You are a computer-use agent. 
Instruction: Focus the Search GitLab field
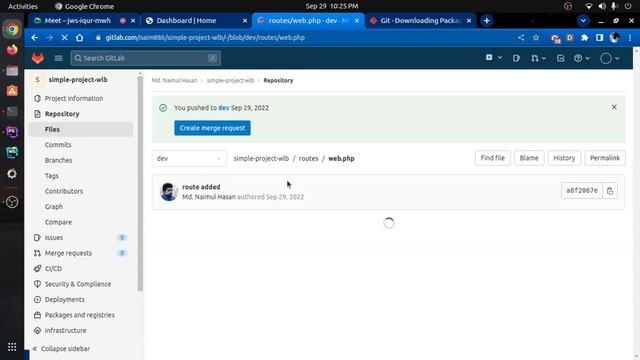click(x=146, y=58)
